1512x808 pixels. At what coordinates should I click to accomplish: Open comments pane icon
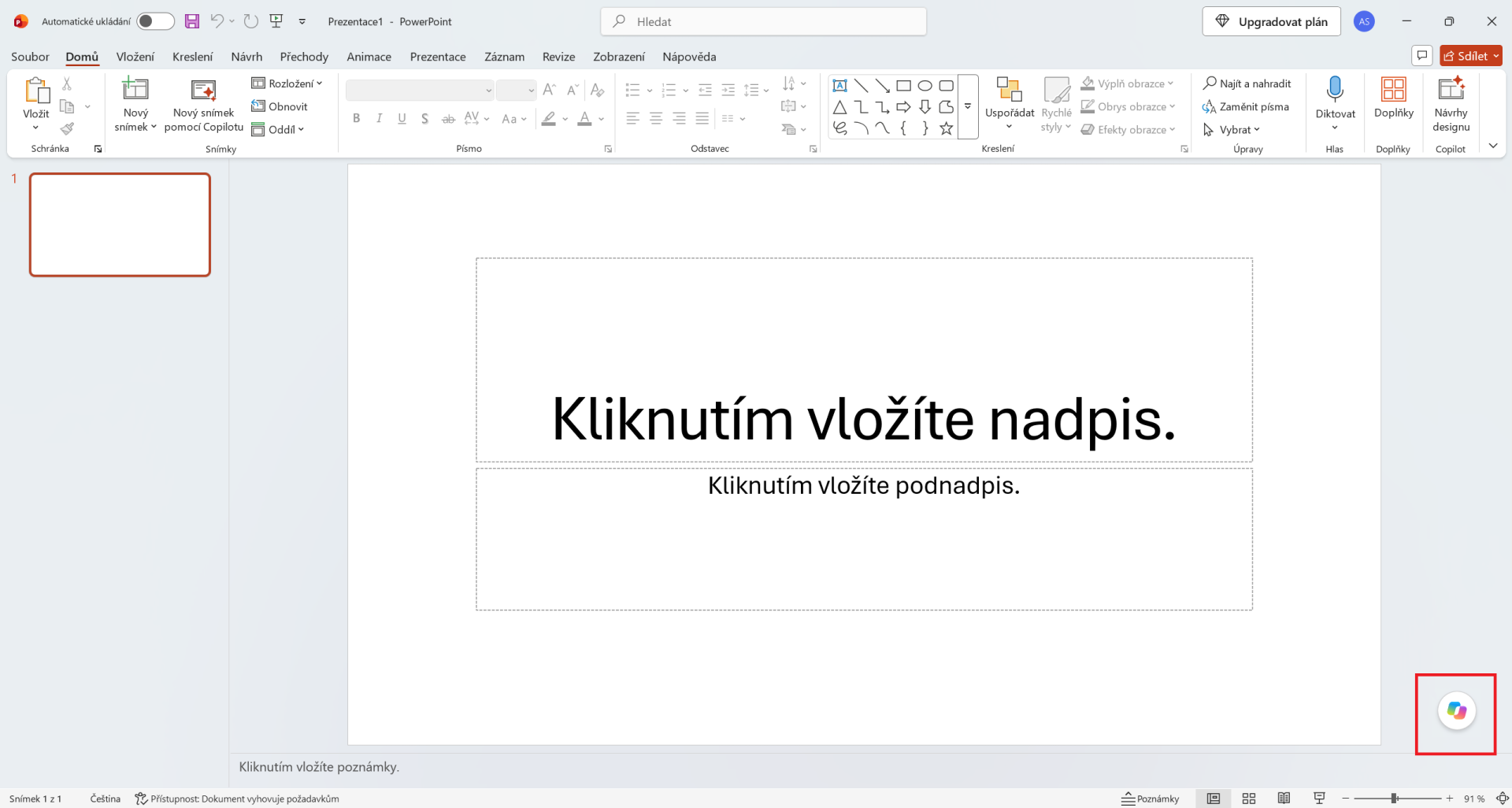(1422, 56)
